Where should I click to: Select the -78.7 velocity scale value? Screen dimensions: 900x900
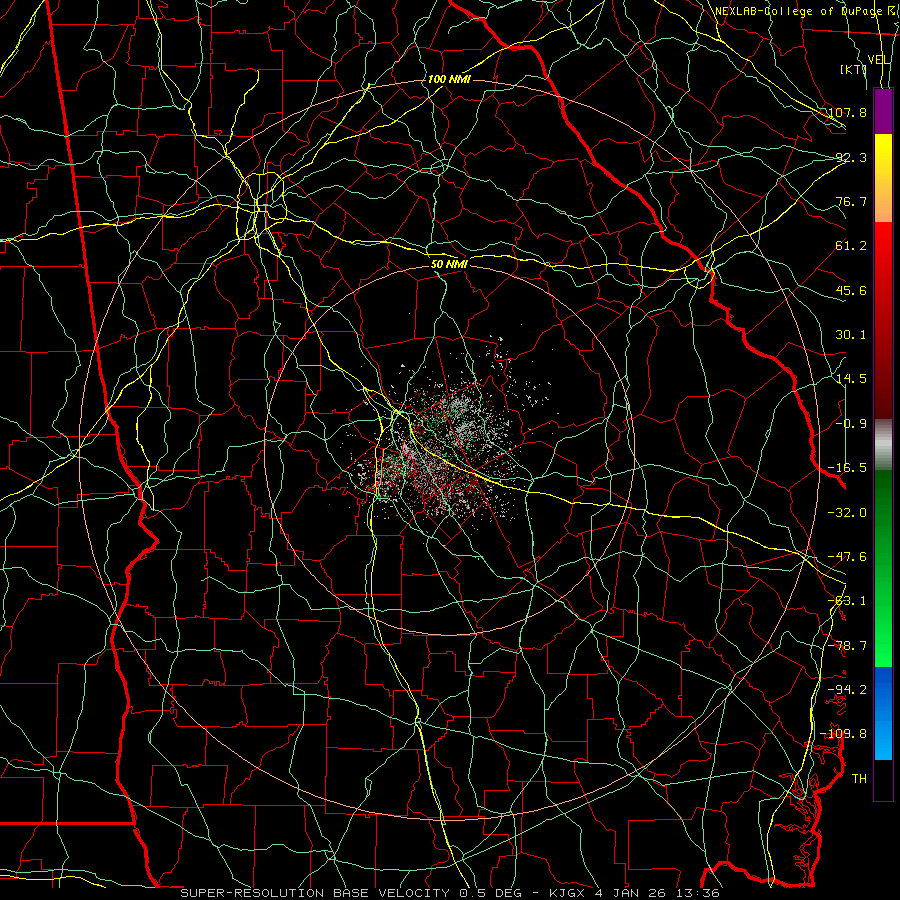(847, 646)
